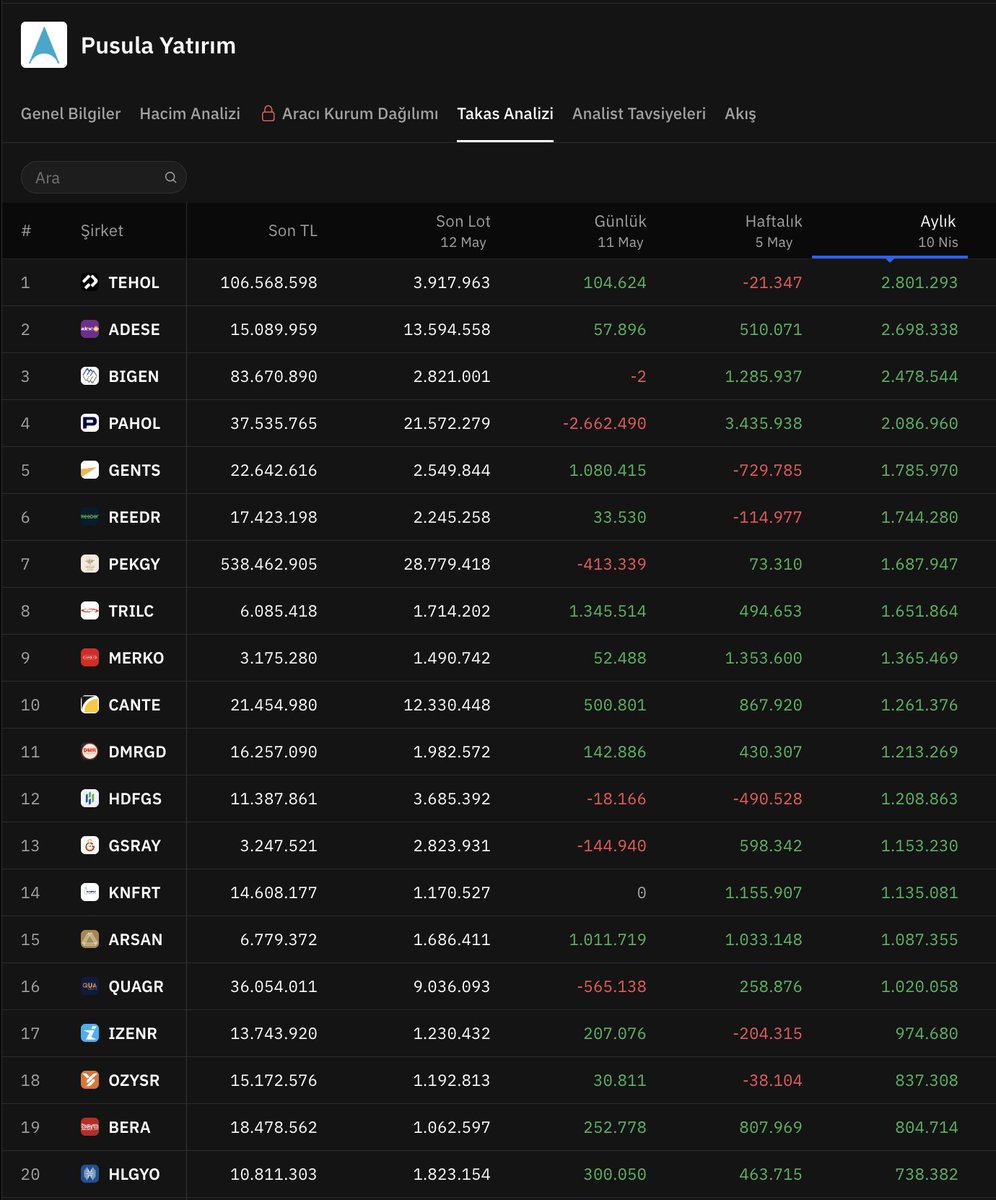Click the CANTE company logo

(90, 706)
